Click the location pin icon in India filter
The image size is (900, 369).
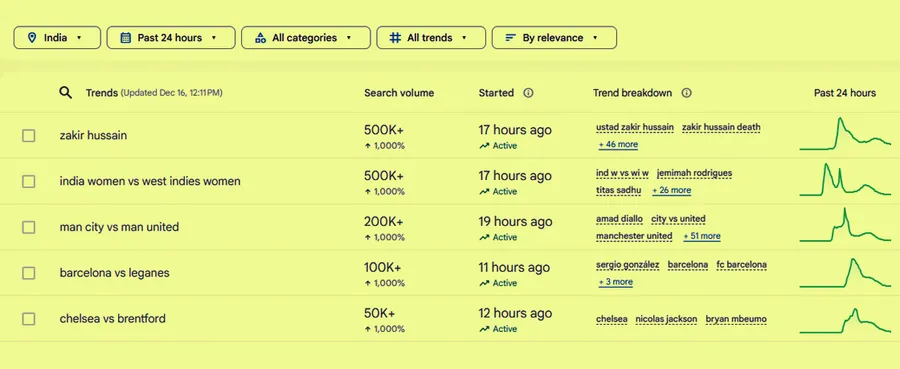(x=33, y=38)
